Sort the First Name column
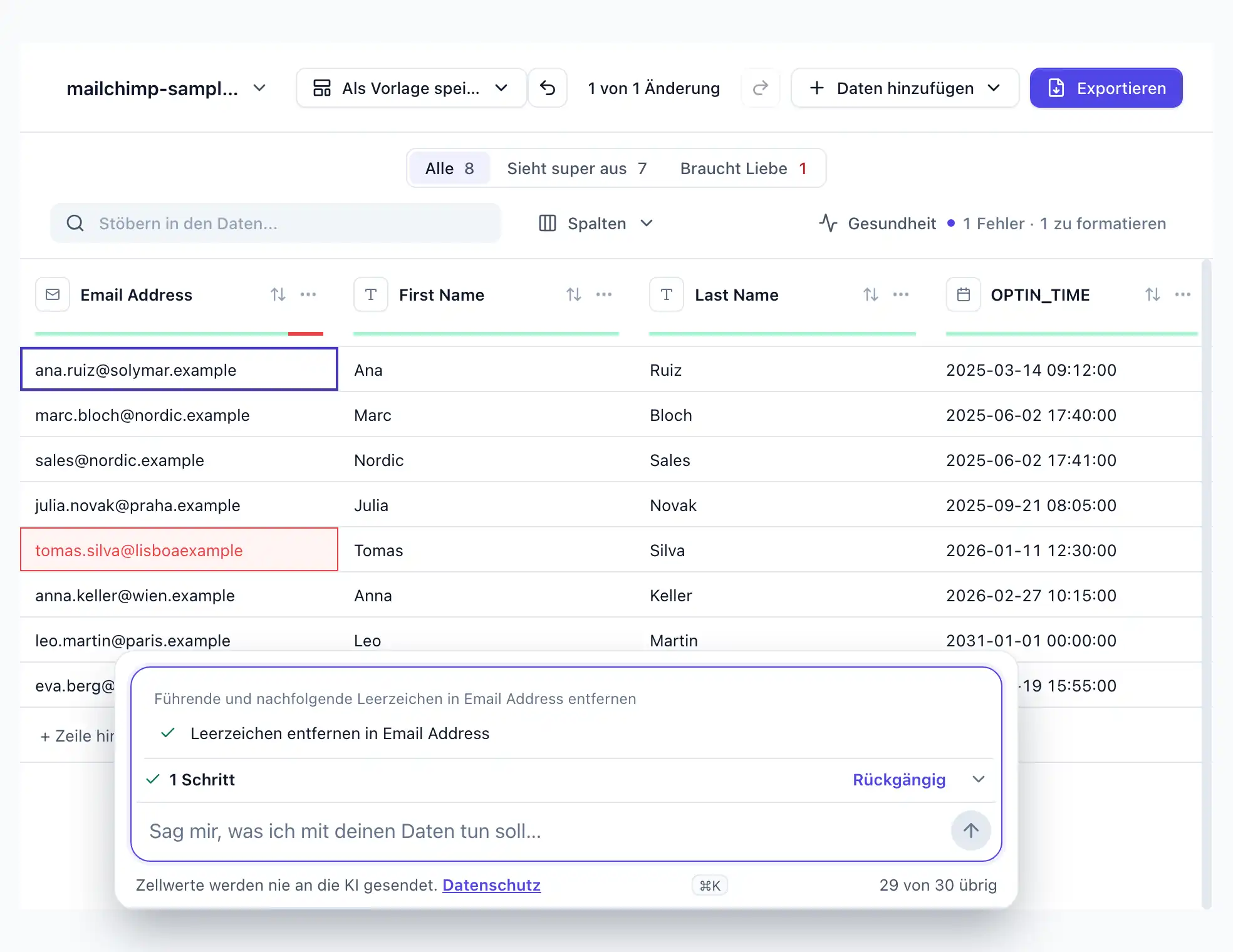Image resolution: width=1233 pixels, height=952 pixels. [x=574, y=294]
